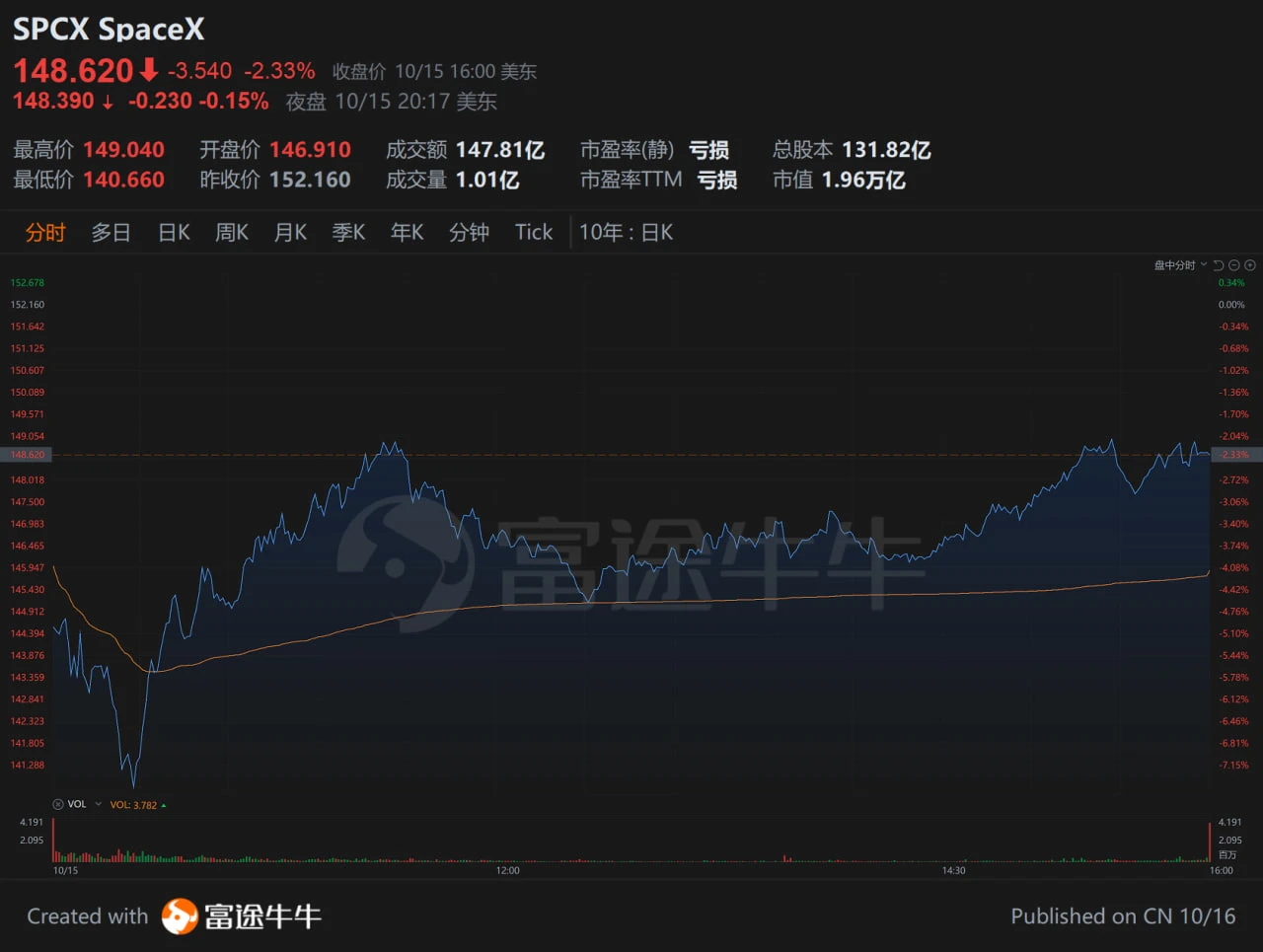Click the 成交额 value 147.81亿

(x=500, y=150)
